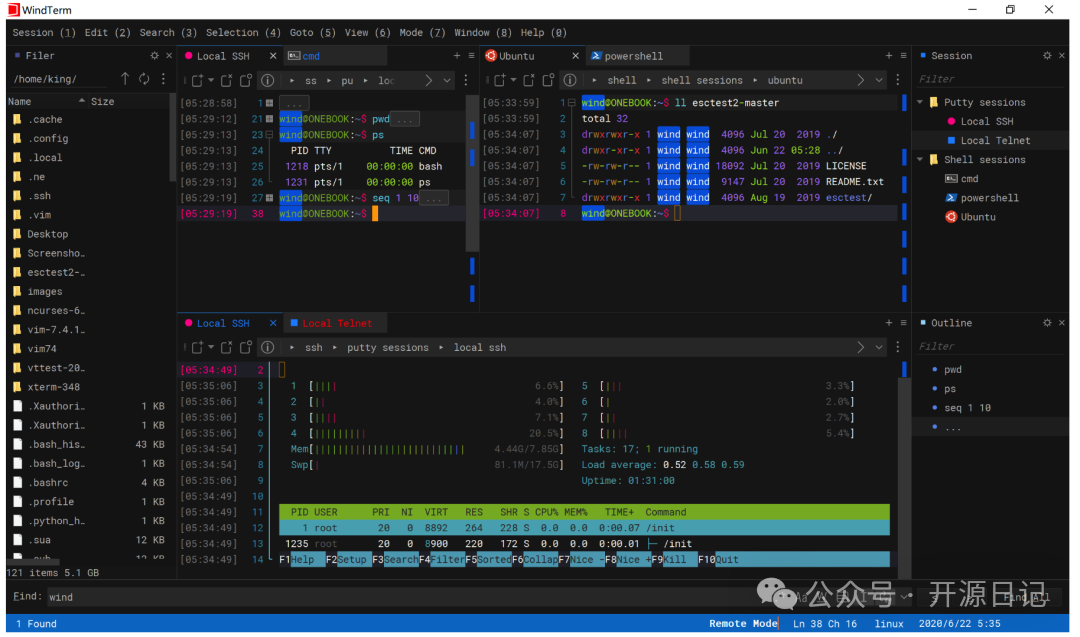
Task: Add new tab in Ubuntu pane group
Action: (888, 56)
